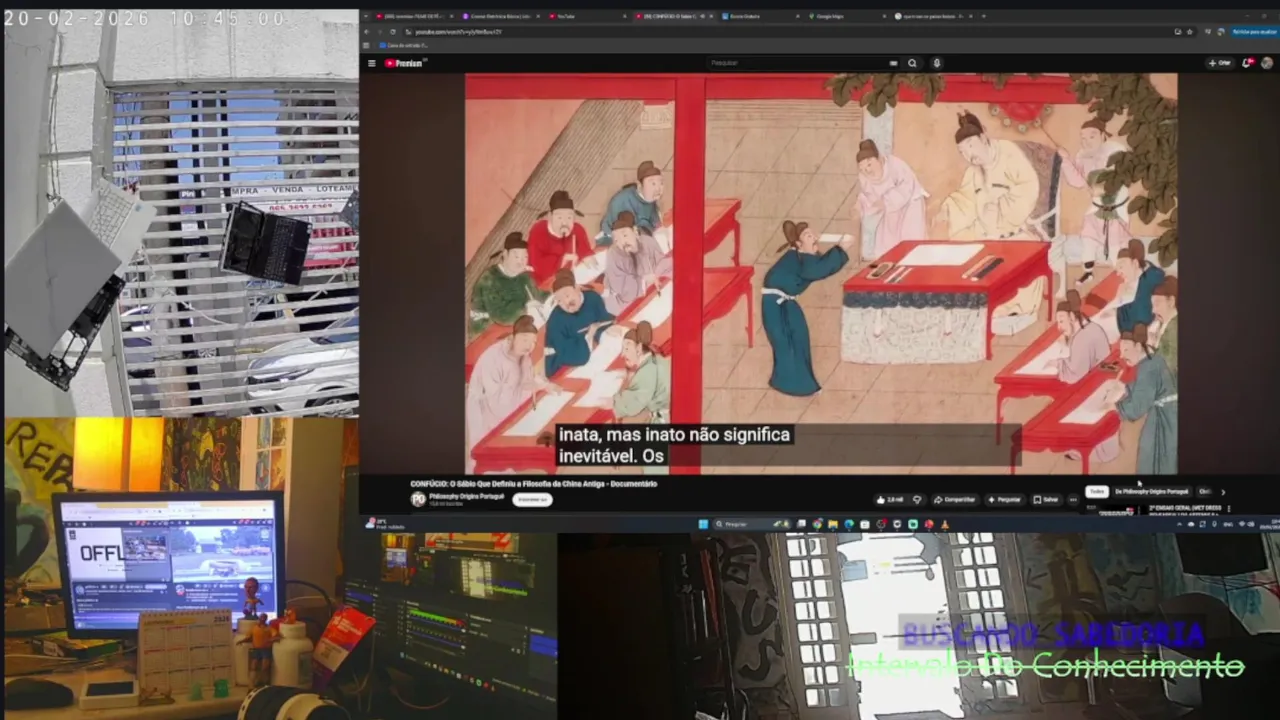Reload the page with the refresh icon
The image size is (1280, 720).
click(x=392, y=32)
